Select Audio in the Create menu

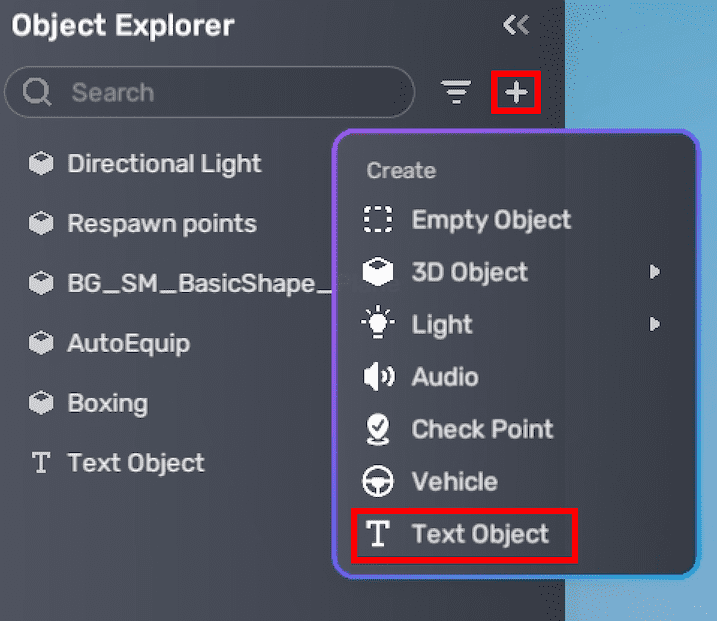pos(444,377)
